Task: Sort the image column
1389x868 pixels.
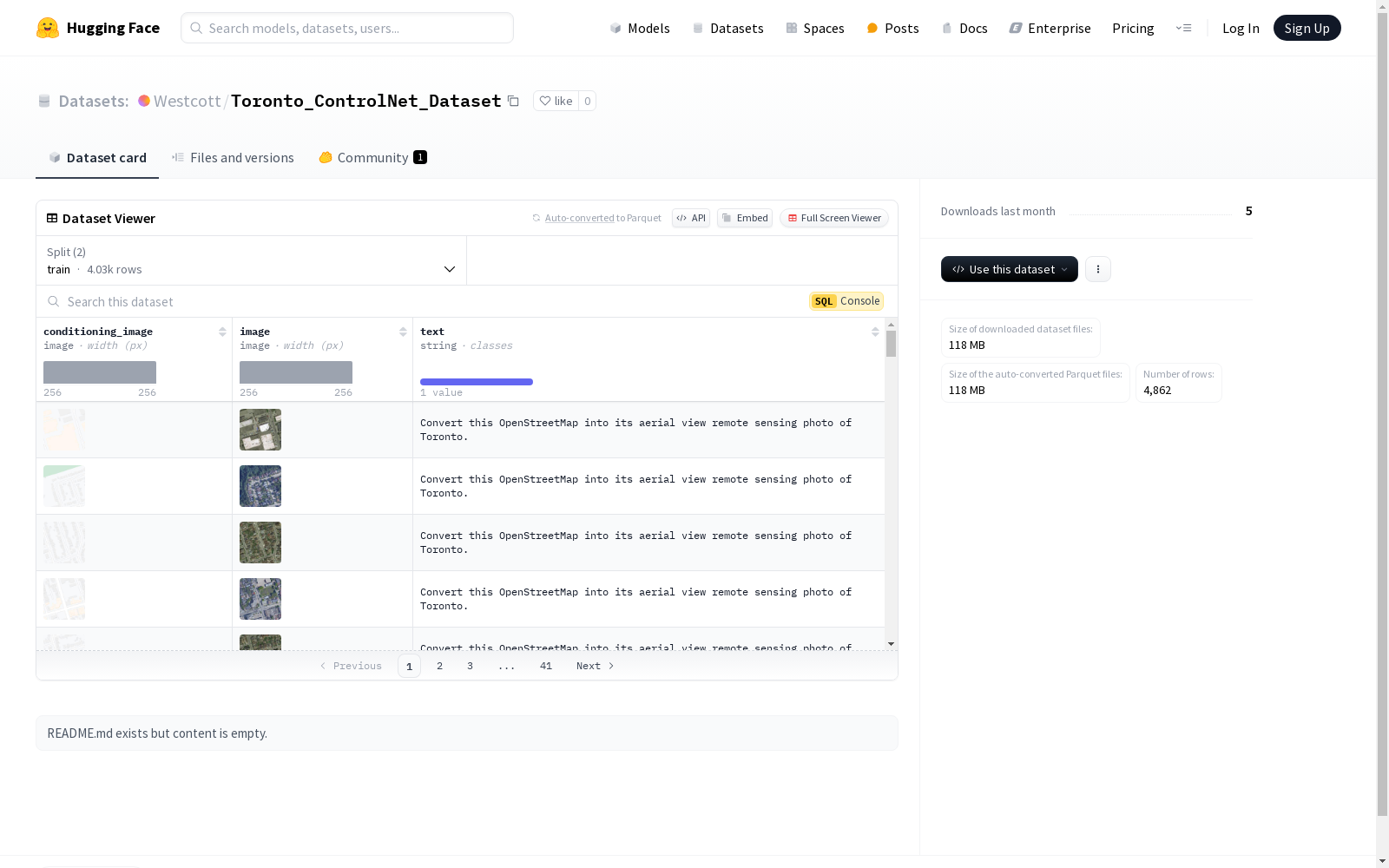Action: [x=403, y=332]
